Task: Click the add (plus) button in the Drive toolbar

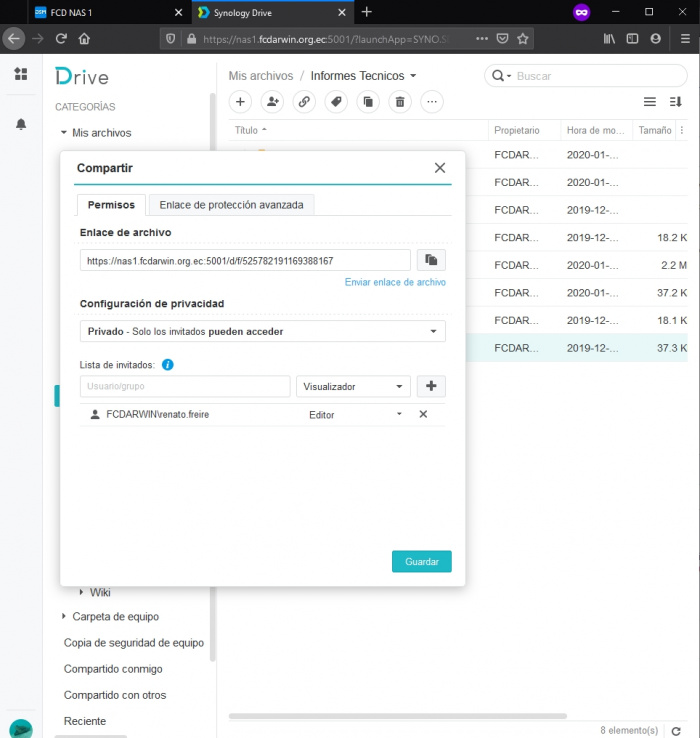Action: click(240, 102)
